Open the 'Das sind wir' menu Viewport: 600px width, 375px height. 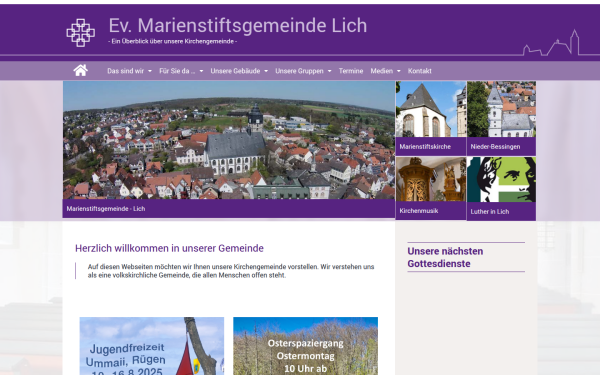tap(126, 71)
